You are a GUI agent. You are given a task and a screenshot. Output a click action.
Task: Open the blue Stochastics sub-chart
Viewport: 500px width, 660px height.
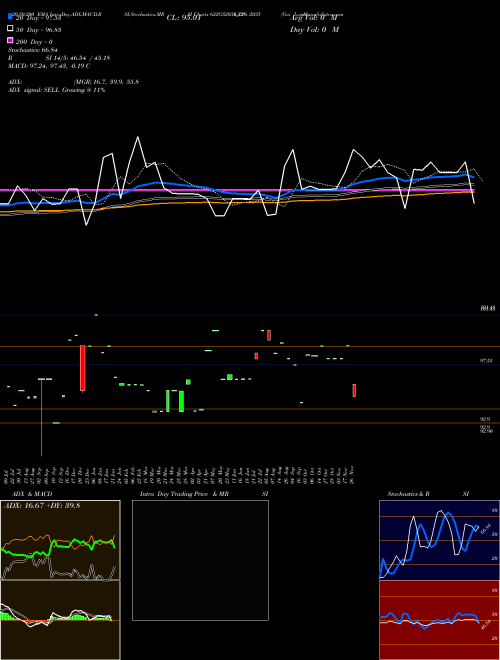[x=439, y=540]
